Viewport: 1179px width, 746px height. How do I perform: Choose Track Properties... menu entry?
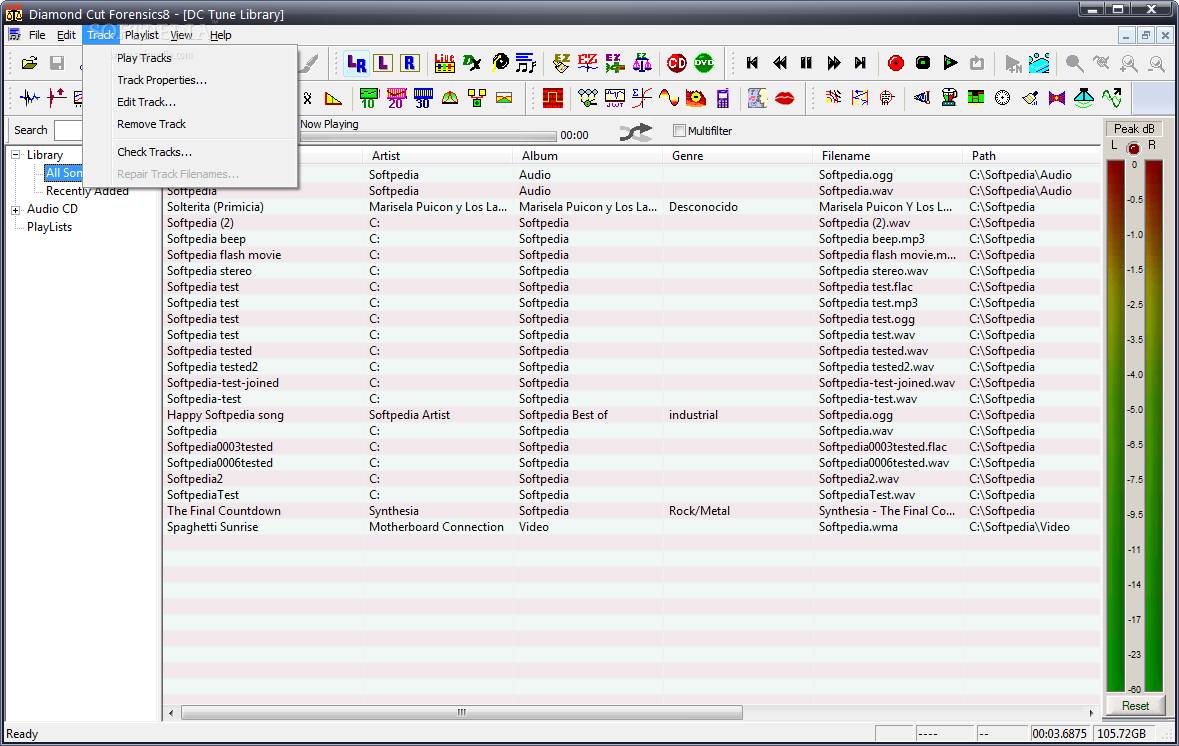[x=162, y=80]
